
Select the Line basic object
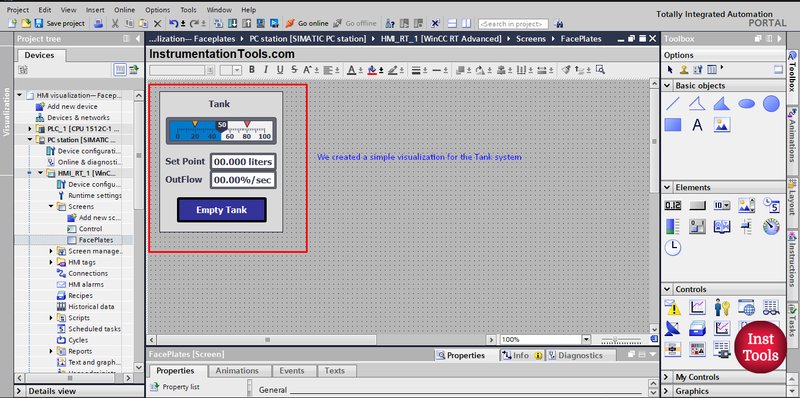672,104
